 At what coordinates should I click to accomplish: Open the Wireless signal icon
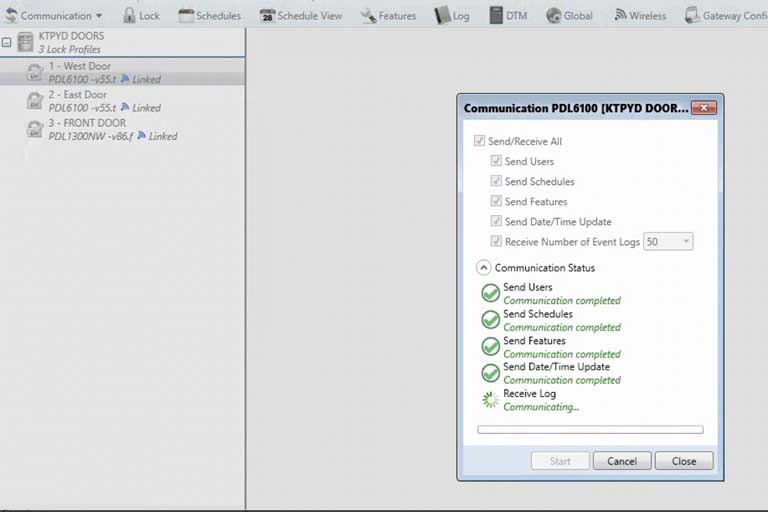(620, 15)
